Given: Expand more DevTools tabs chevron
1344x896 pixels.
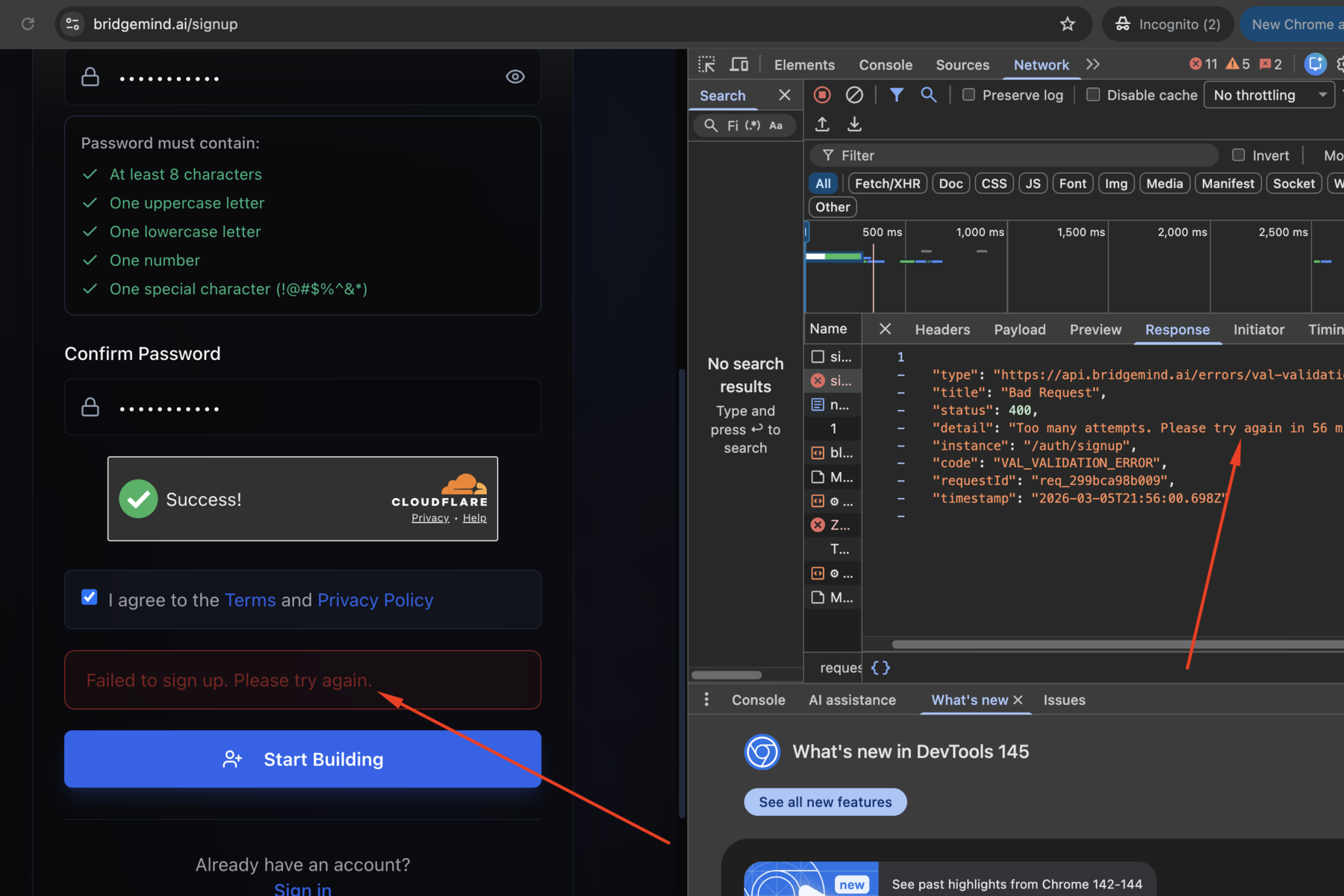Looking at the screenshot, I should coord(1093,64).
